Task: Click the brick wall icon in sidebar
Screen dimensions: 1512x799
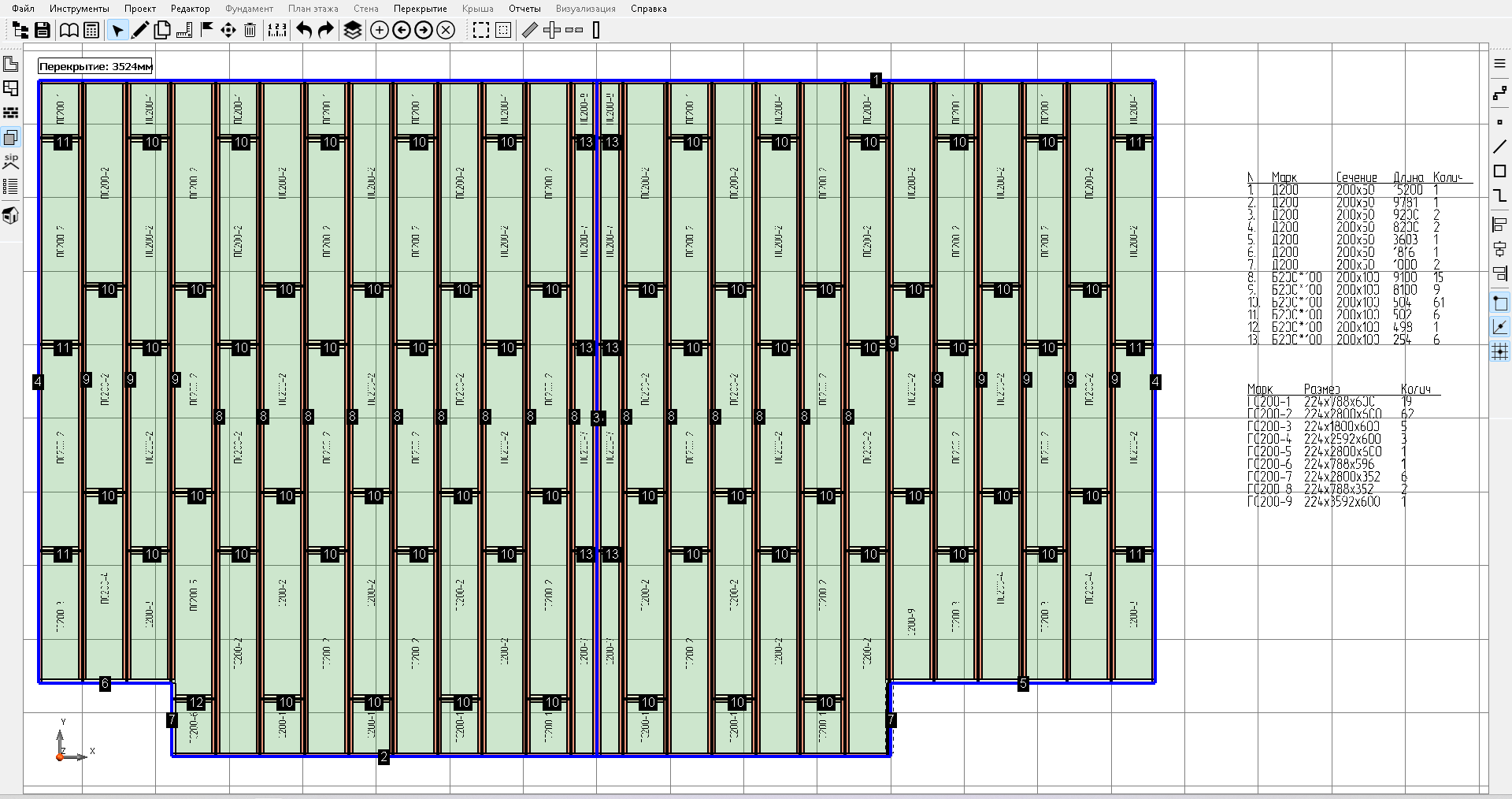Action: [11, 113]
